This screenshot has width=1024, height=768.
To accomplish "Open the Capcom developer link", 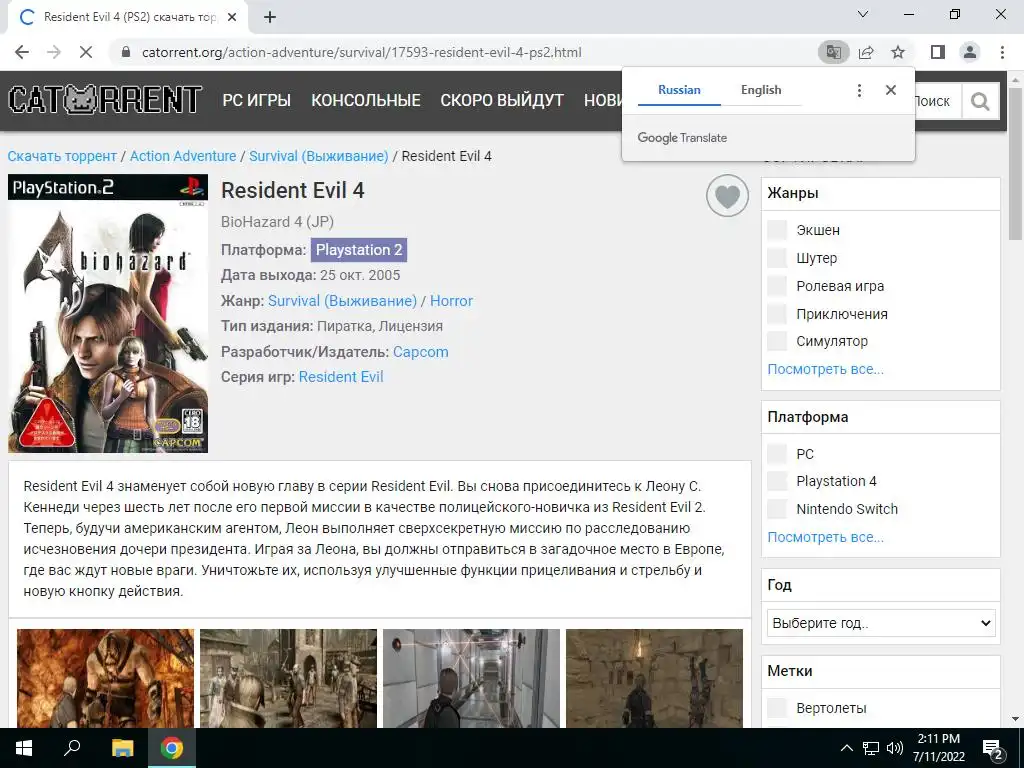I will (x=421, y=352).
